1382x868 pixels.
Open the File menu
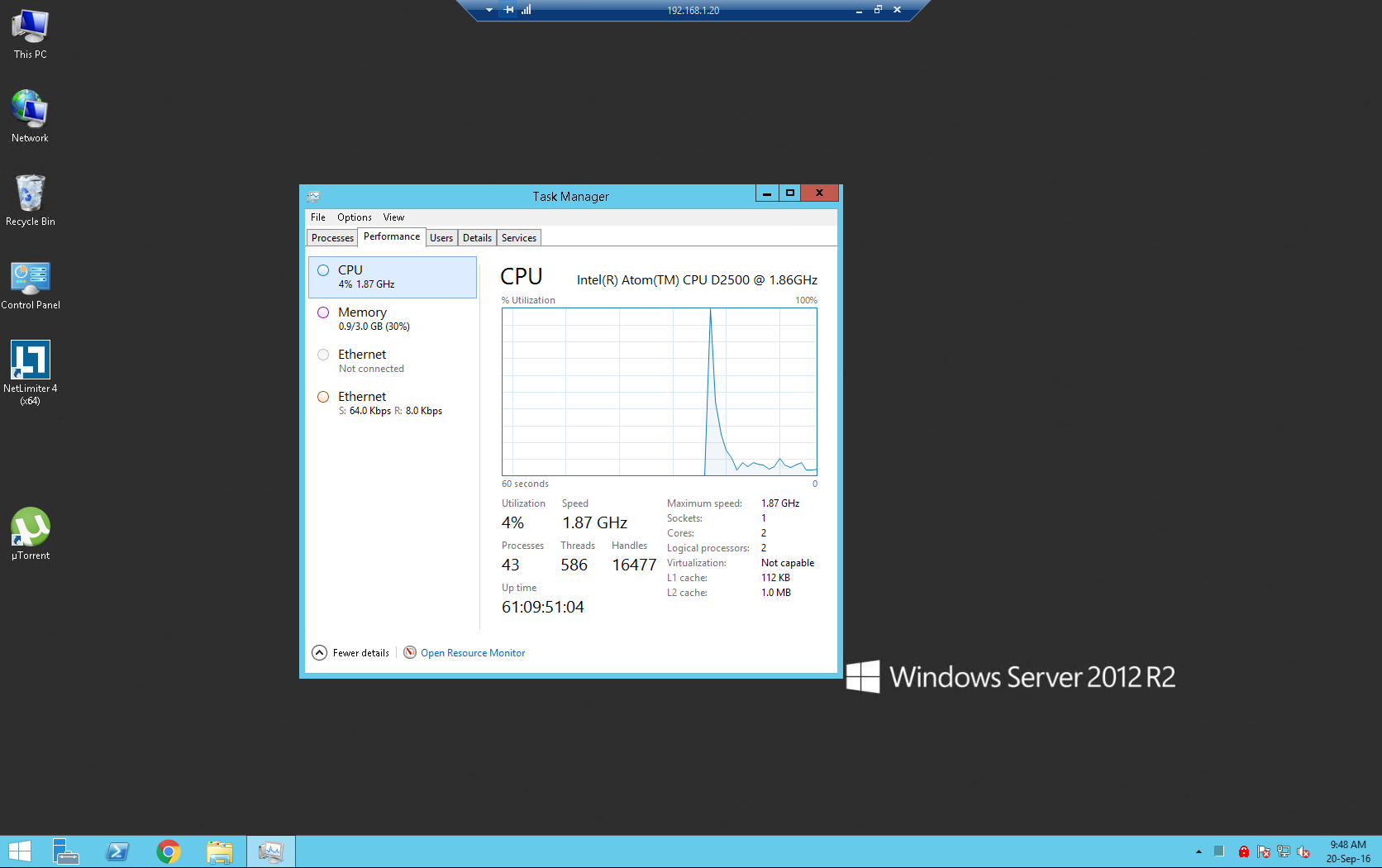(318, 217)
